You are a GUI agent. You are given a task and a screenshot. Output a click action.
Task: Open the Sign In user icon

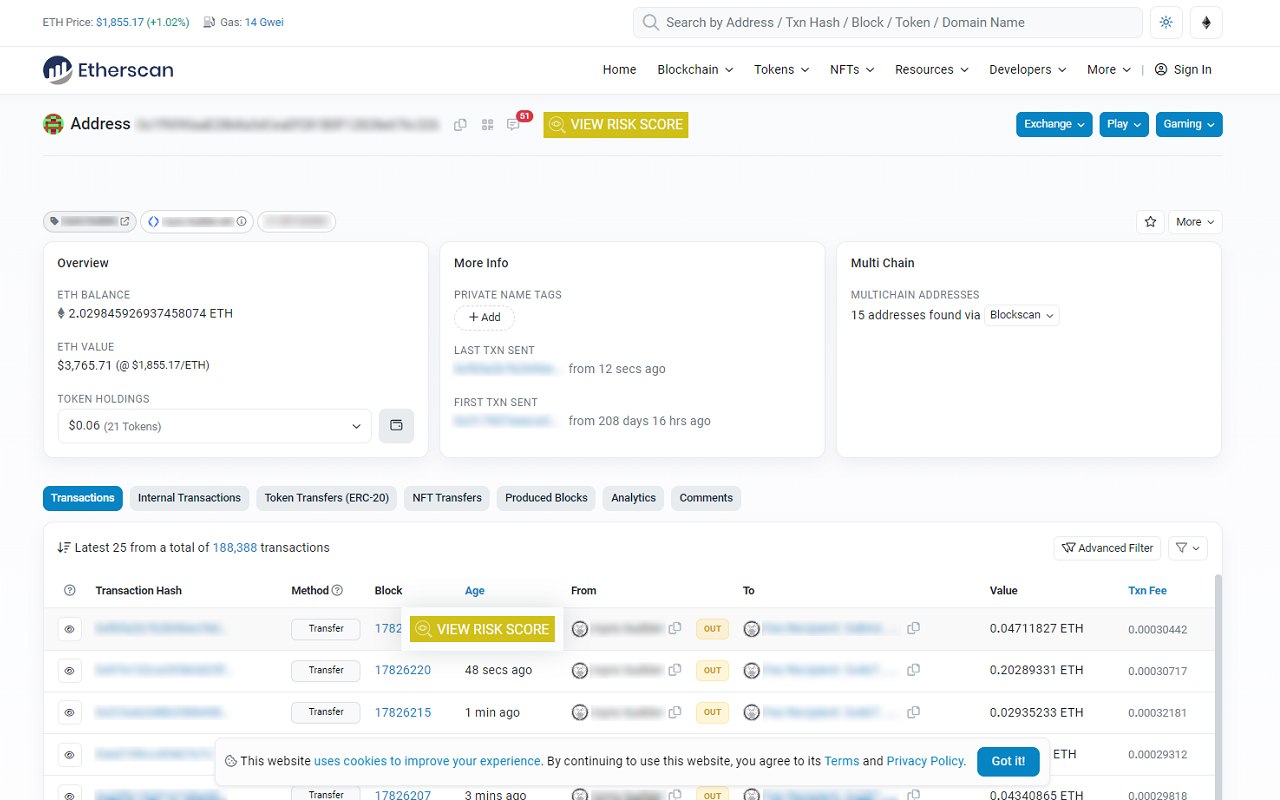tap(1161, 70)
